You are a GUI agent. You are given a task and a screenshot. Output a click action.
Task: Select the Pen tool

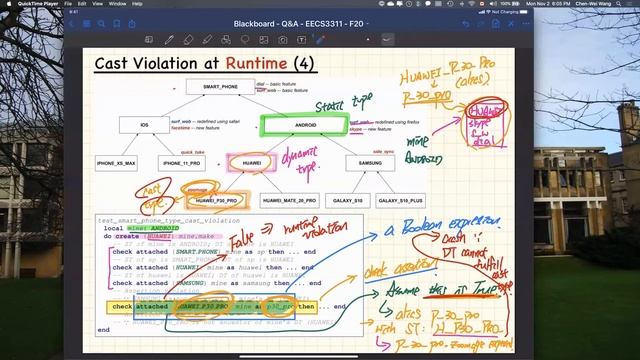pos(169,40)
